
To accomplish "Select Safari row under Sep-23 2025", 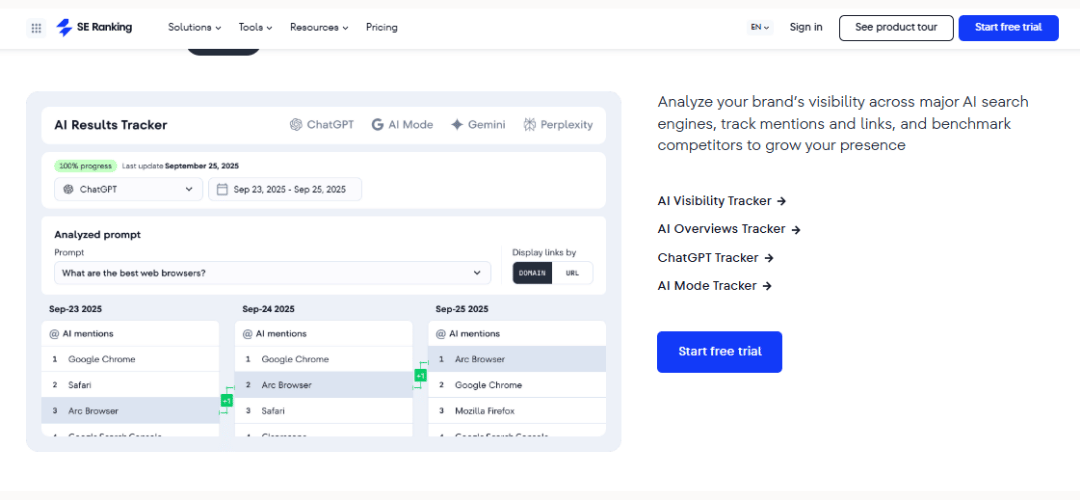I will tap(130, 385).
